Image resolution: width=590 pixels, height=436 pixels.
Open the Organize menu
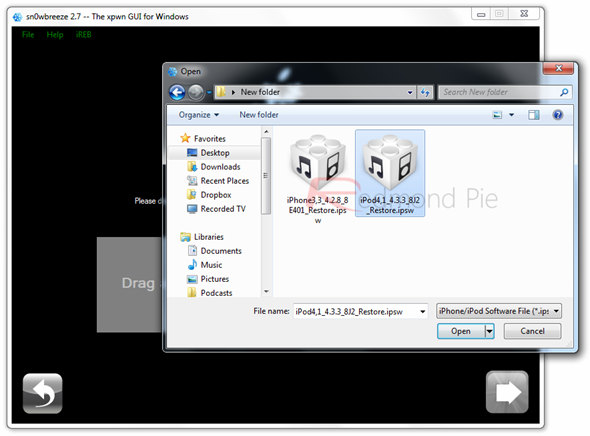pos(199,115)
